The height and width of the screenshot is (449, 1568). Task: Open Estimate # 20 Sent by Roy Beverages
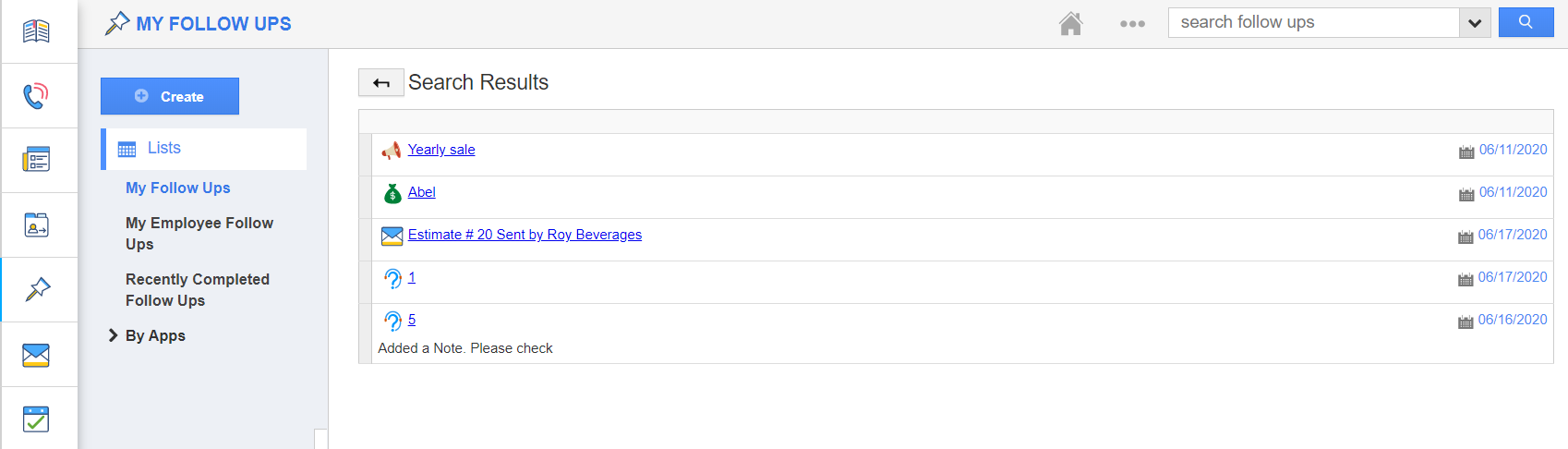tap(525, 235)
